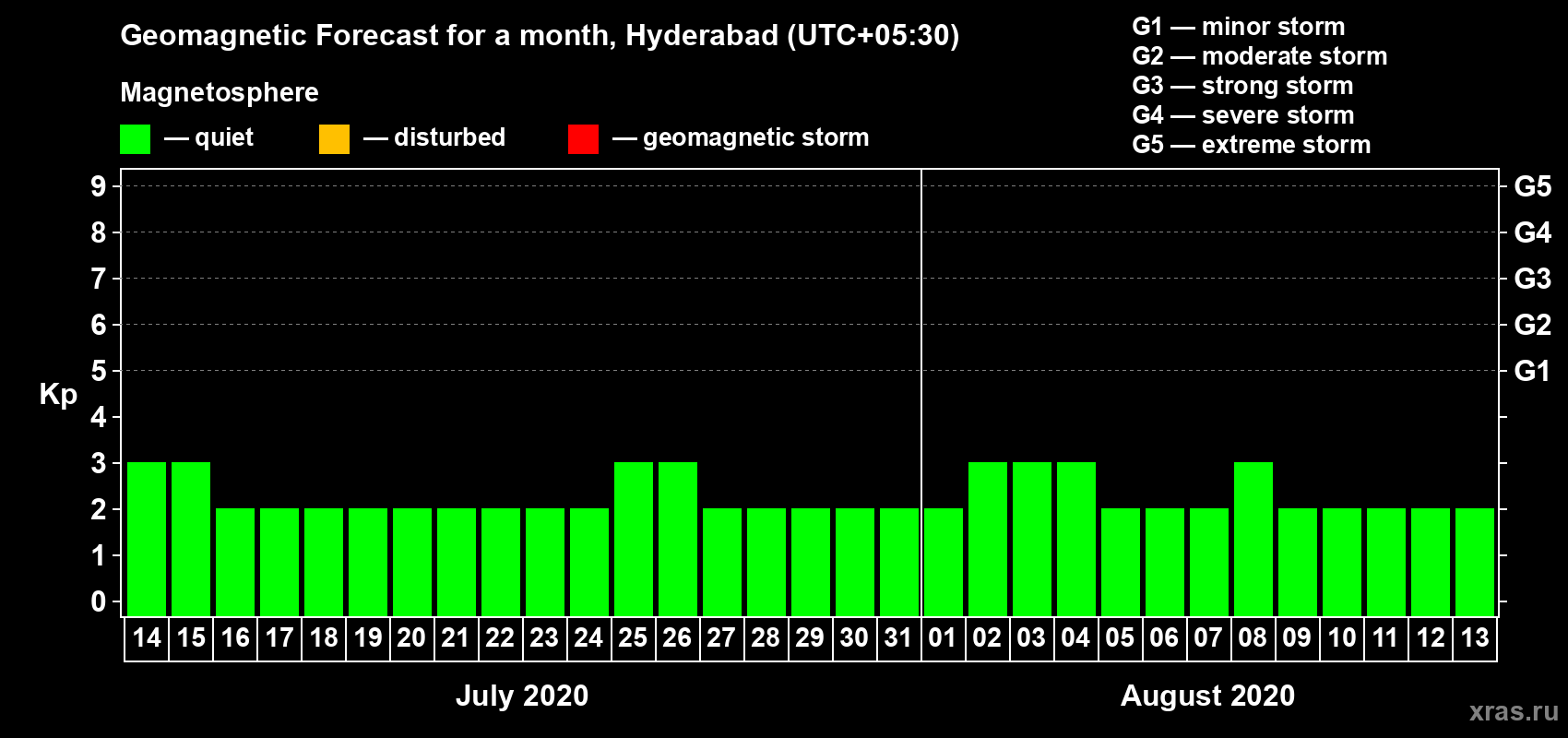
Task: Select the green bar above August 13
Action: click(1475, 562)
